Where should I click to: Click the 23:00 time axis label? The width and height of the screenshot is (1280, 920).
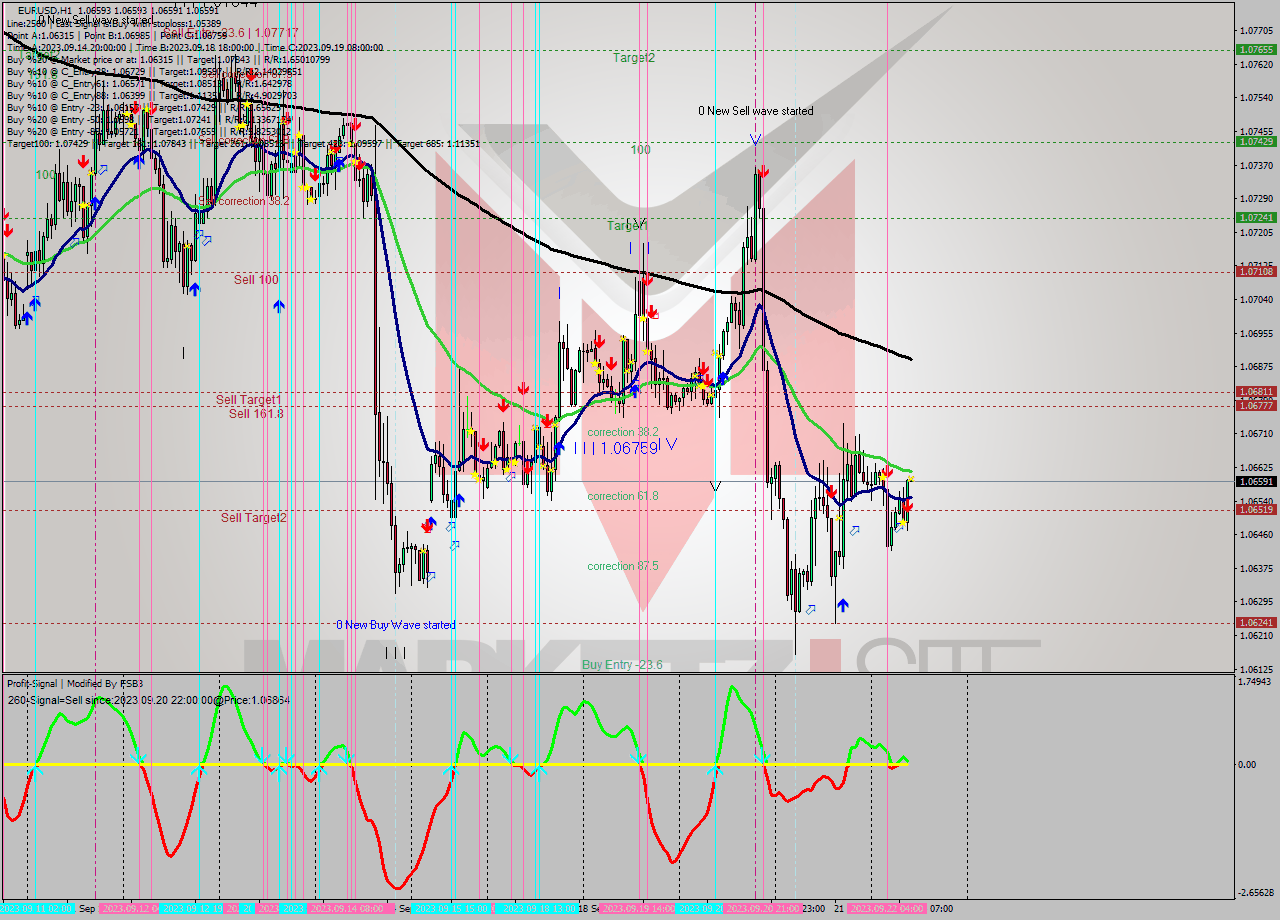pyautogui.click(x=813, y=909)
